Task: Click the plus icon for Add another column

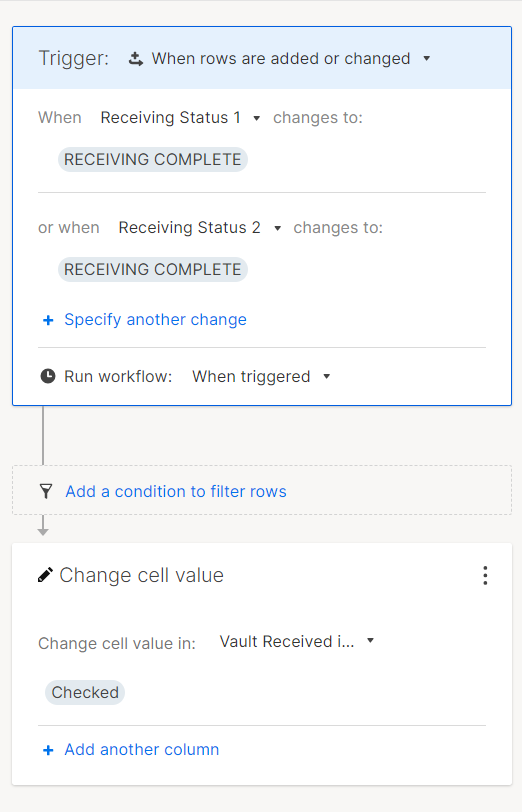Action: (48, 750)
